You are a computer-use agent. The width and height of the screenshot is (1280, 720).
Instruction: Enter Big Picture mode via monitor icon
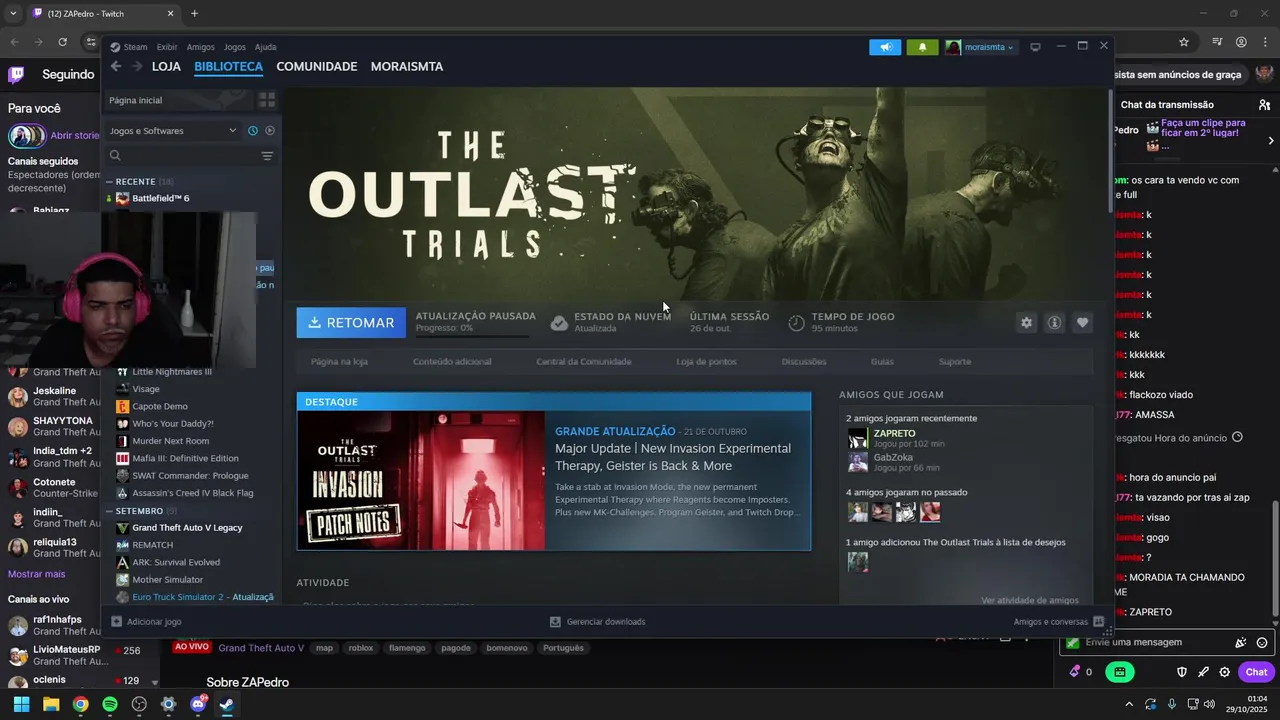(1035, 47)
